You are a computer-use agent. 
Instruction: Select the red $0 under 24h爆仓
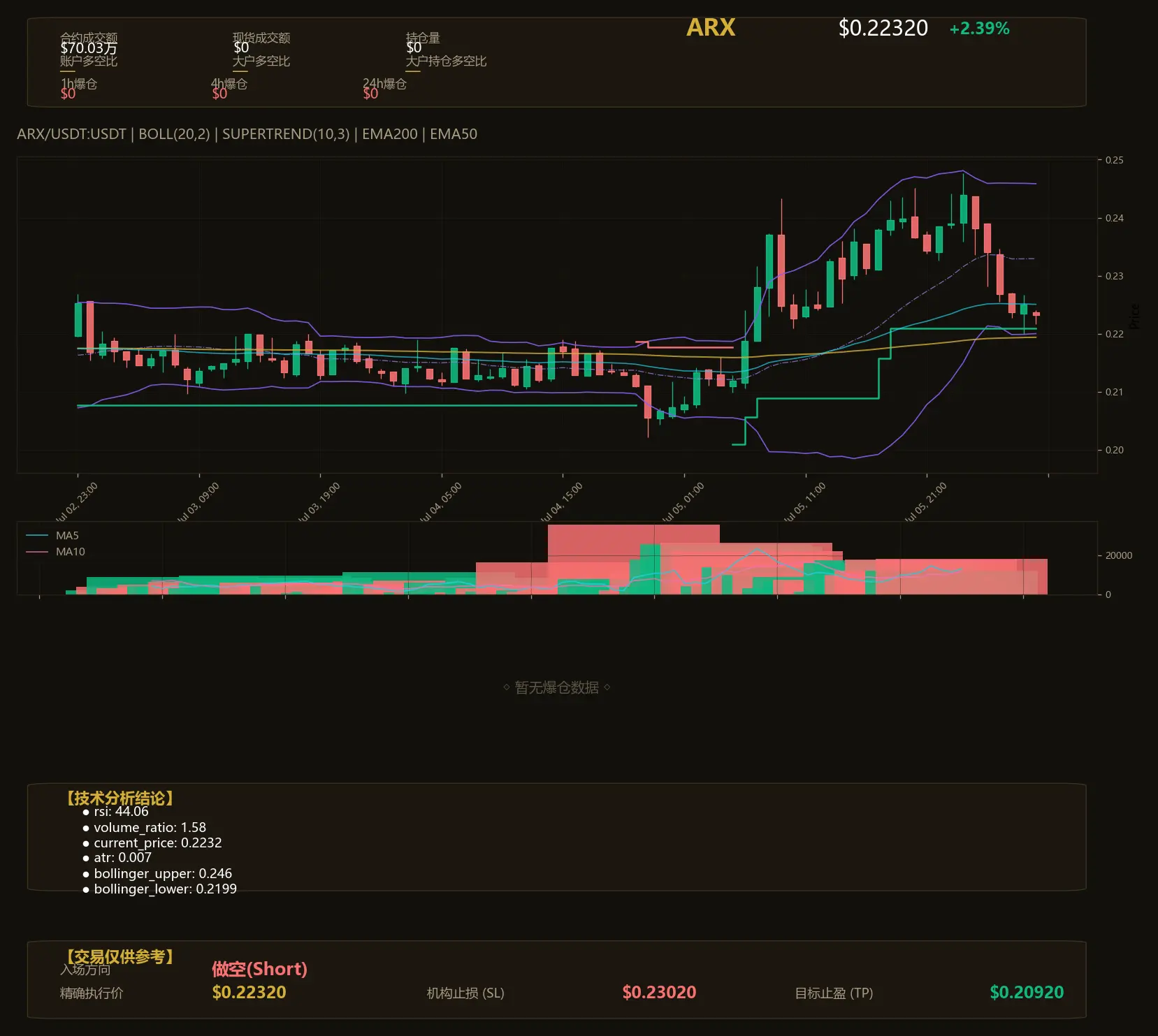370,94
